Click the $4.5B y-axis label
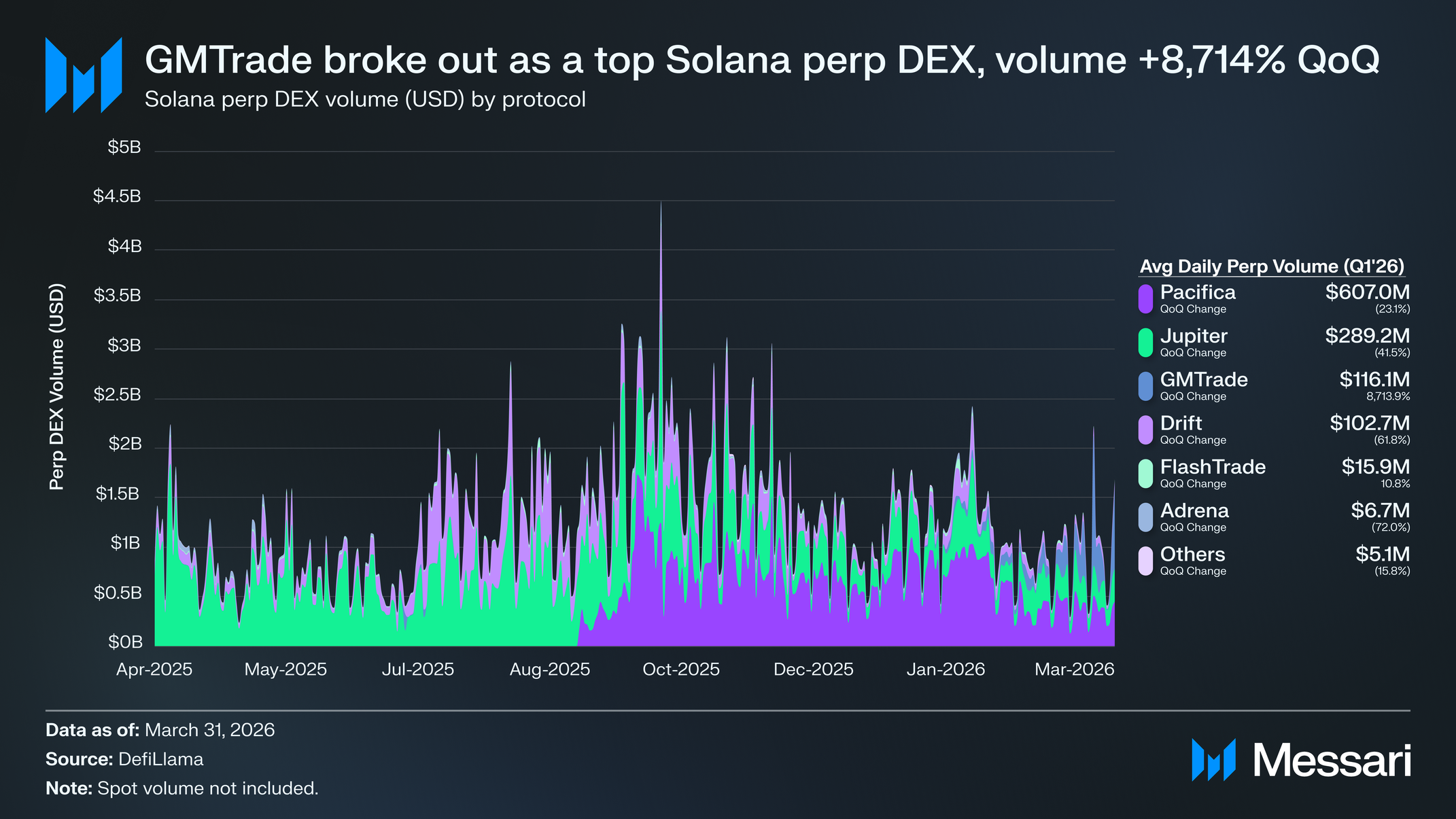The width and height of the screenshot is (1456, 819). point(117,197)
